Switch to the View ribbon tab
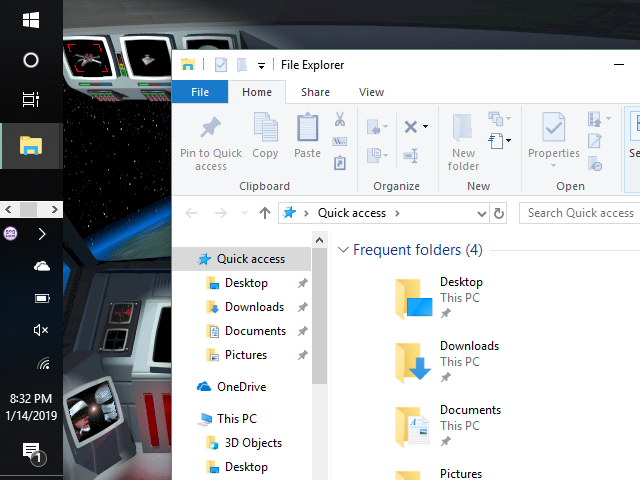 point(371,92)
